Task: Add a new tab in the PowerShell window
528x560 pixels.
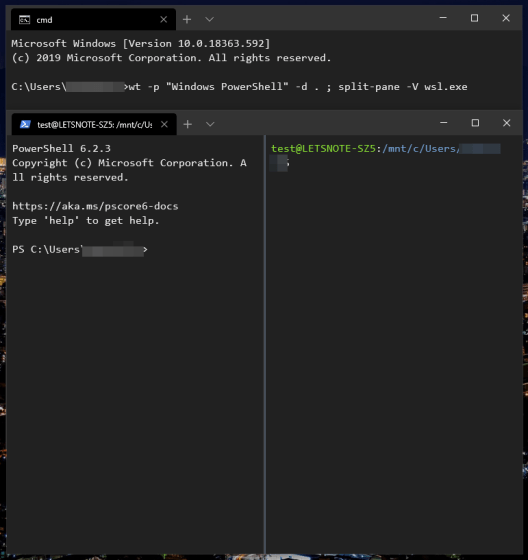Action: tap(188, 124)
